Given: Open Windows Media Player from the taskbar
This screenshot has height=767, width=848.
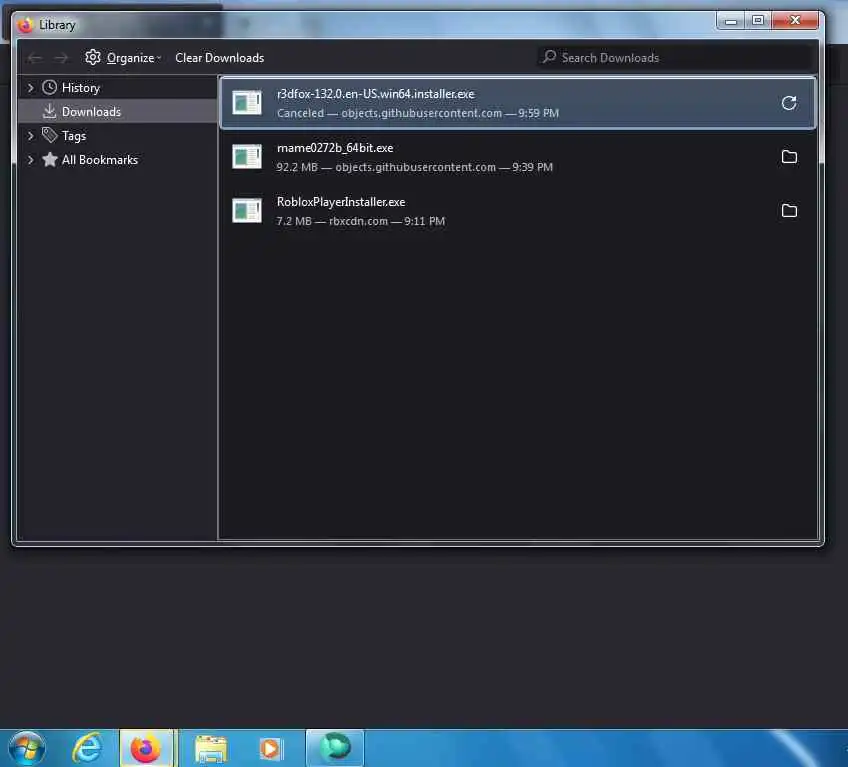Looking at the screenshot, I should click(270, 749).
